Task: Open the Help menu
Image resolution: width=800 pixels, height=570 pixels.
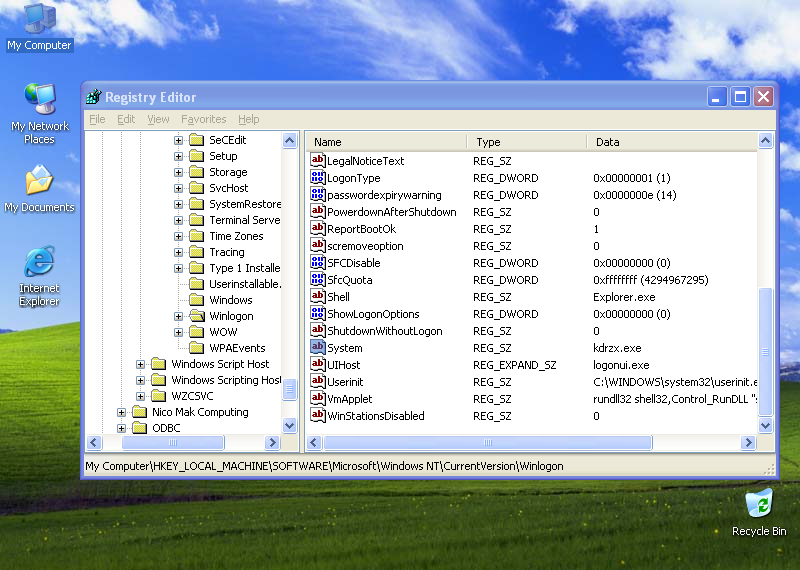Action: point(248,119)
